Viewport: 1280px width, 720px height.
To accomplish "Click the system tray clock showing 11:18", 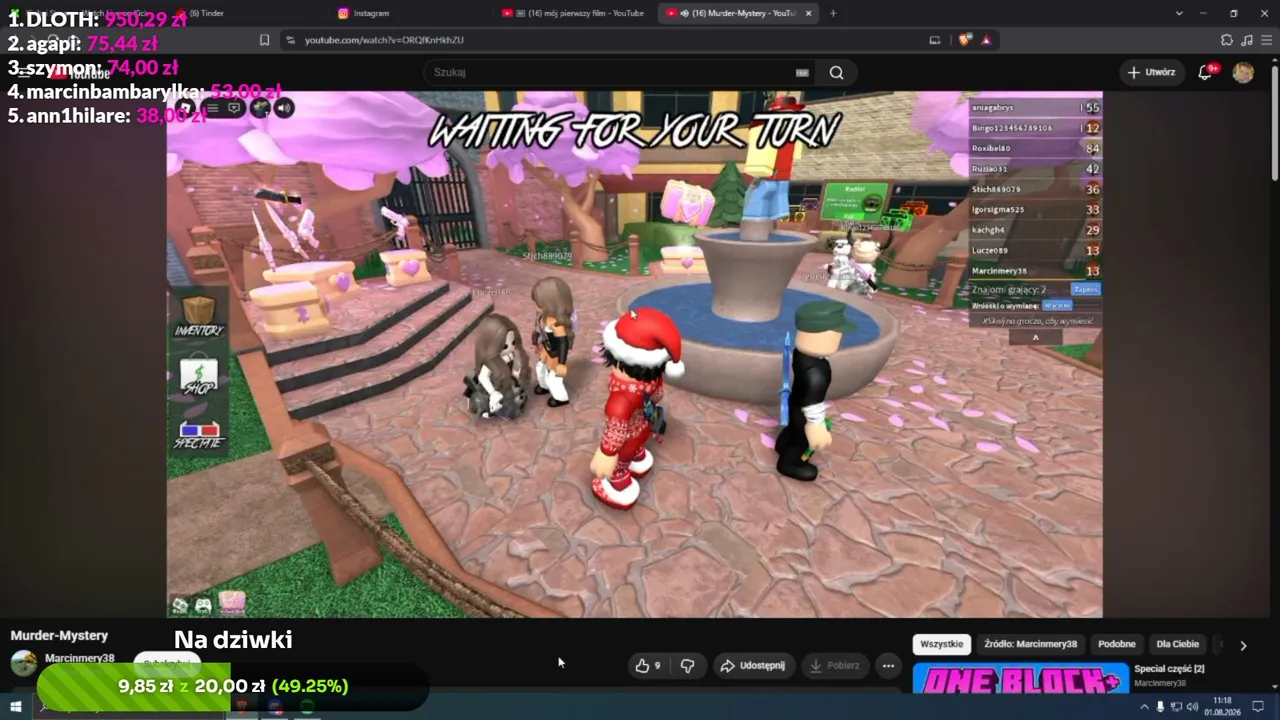I will [1222, 707].
